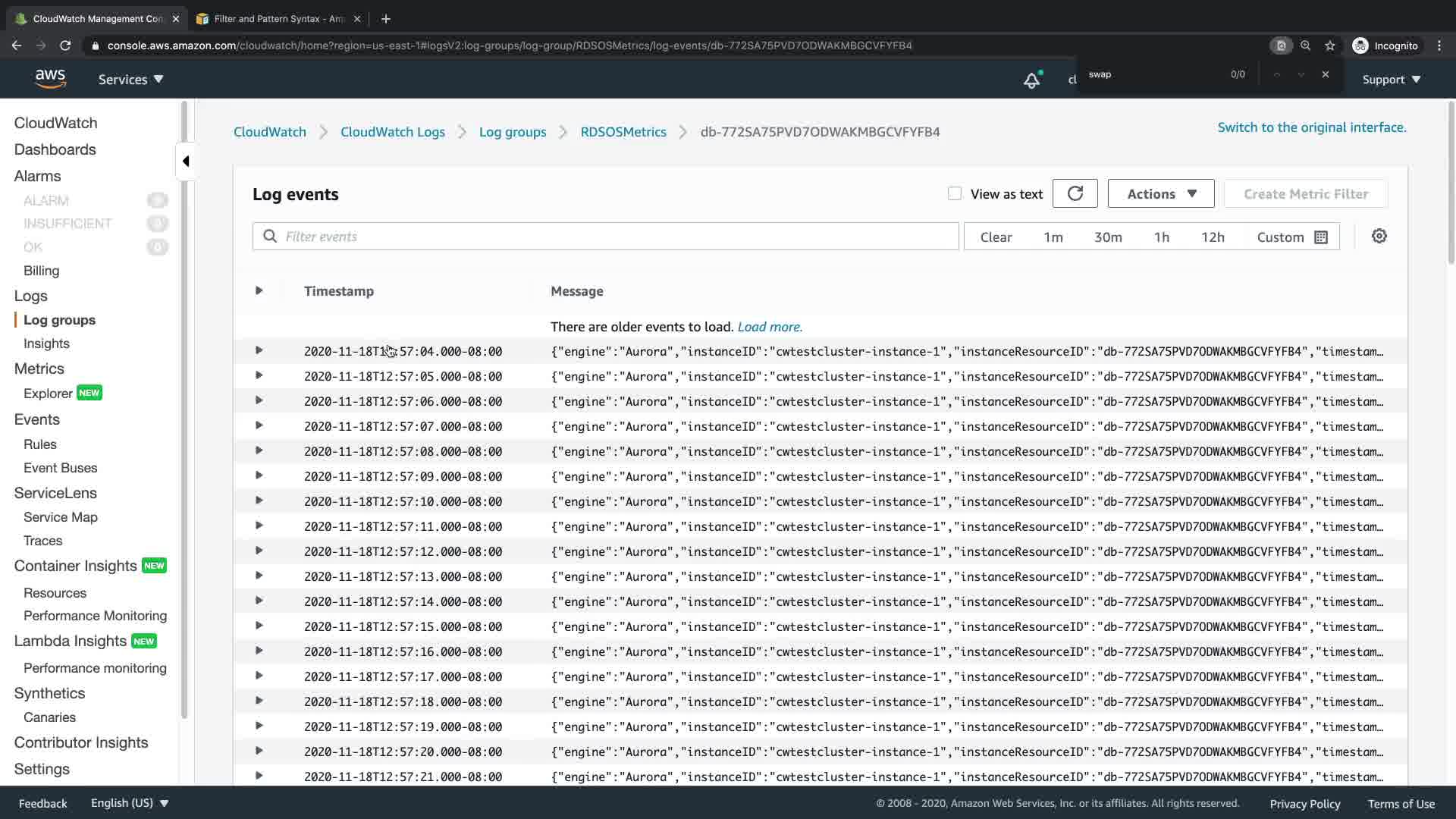This screenshot has width=1456, height=819.
Task: Click the refresh log events icon button
Action: (1075, 194)
